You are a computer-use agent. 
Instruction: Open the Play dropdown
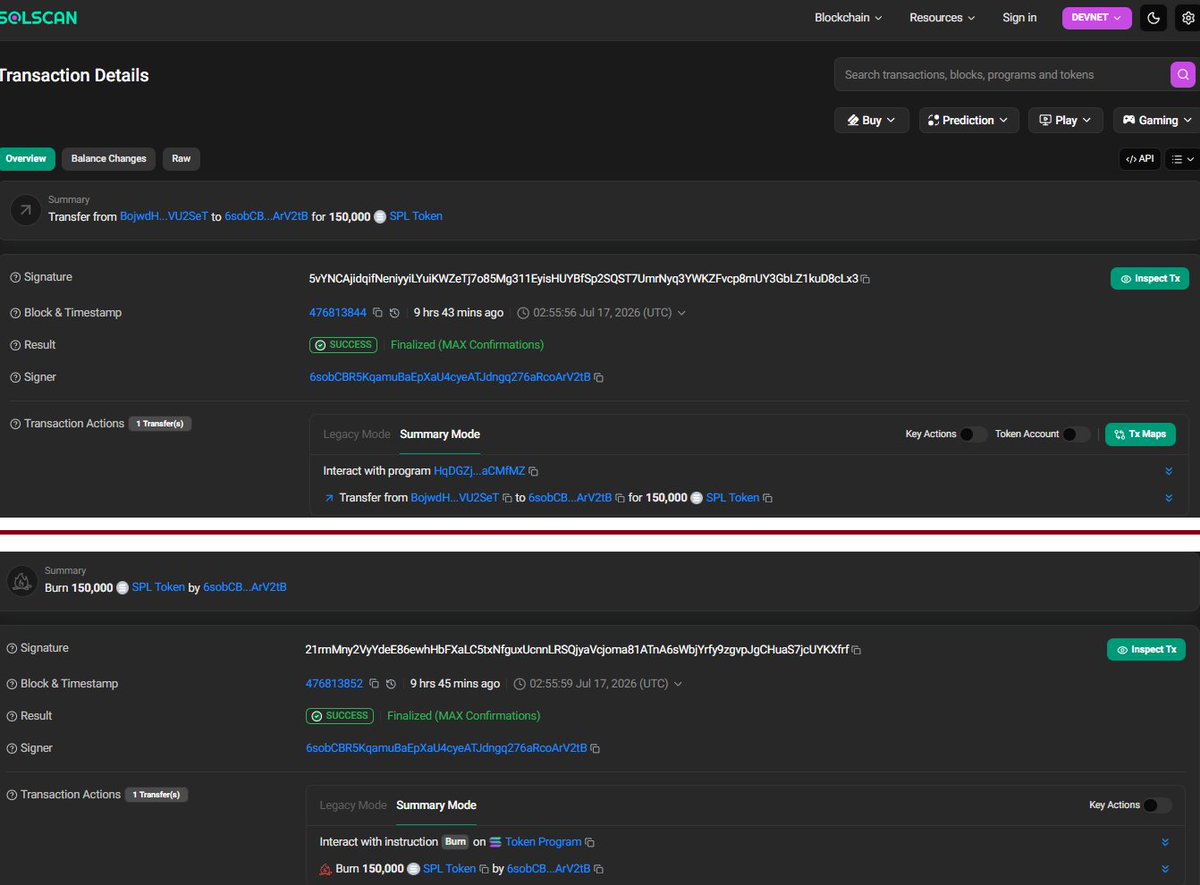click(1066, 120)
